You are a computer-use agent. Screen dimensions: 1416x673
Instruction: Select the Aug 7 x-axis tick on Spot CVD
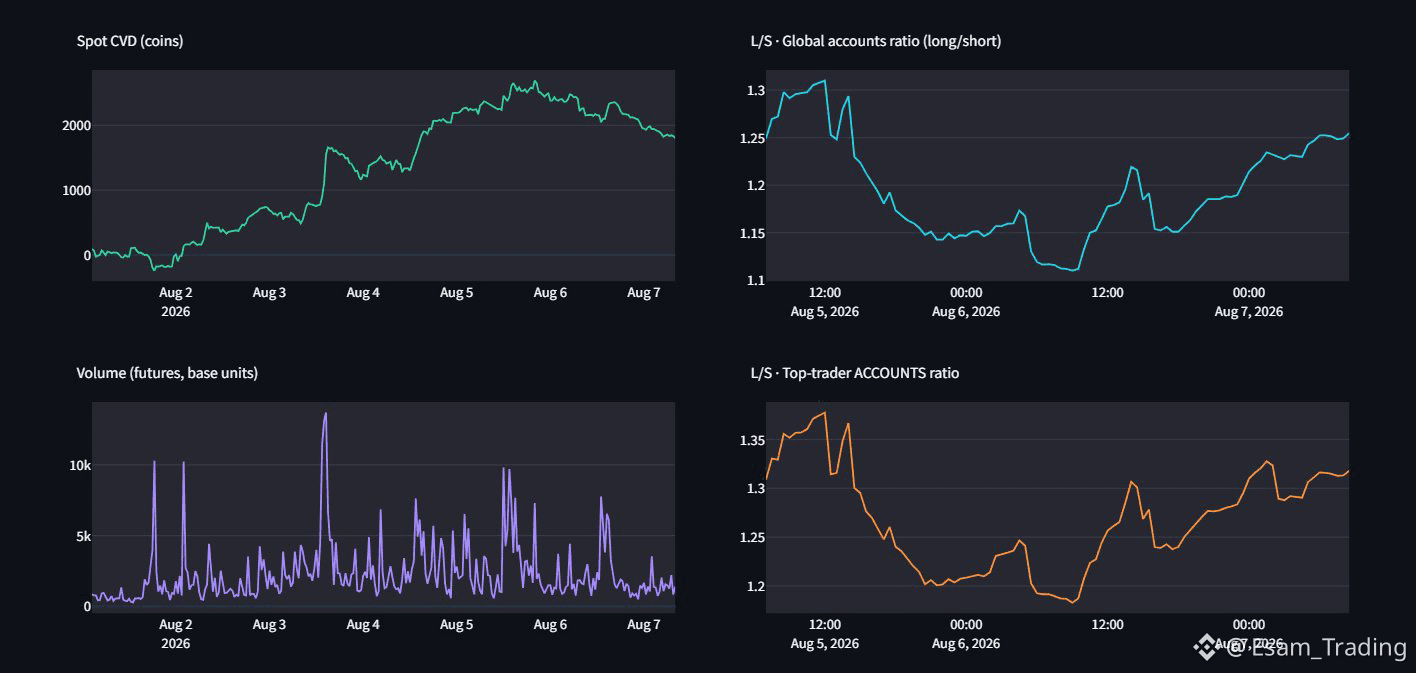click(644, 293)
